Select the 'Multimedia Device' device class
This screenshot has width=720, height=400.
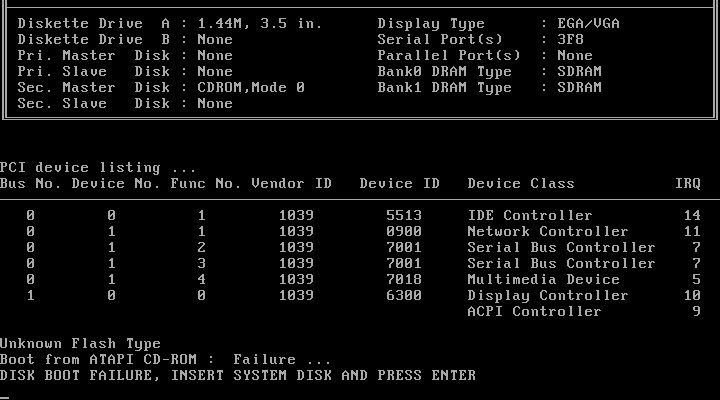(544, 280)
